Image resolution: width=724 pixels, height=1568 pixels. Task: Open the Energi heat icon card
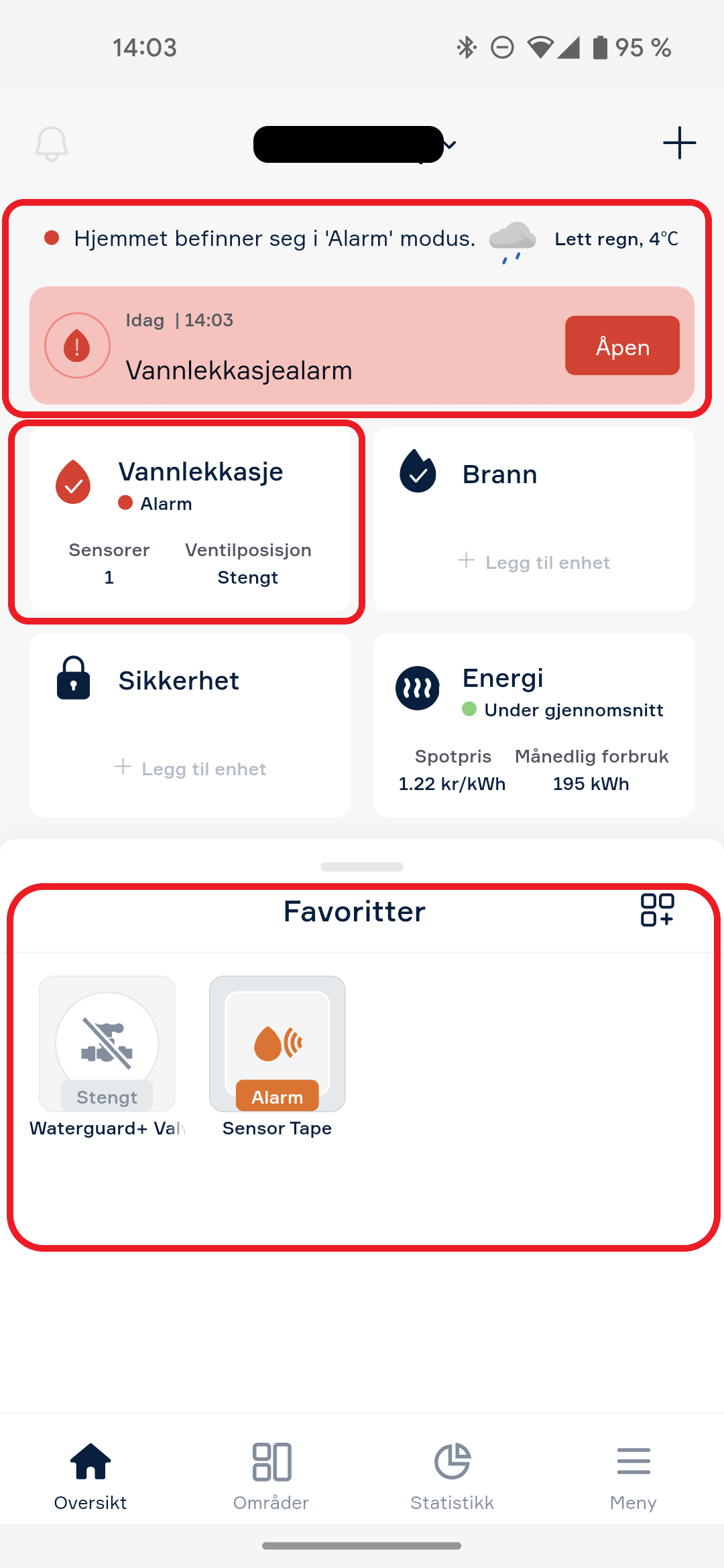(534, 726)
